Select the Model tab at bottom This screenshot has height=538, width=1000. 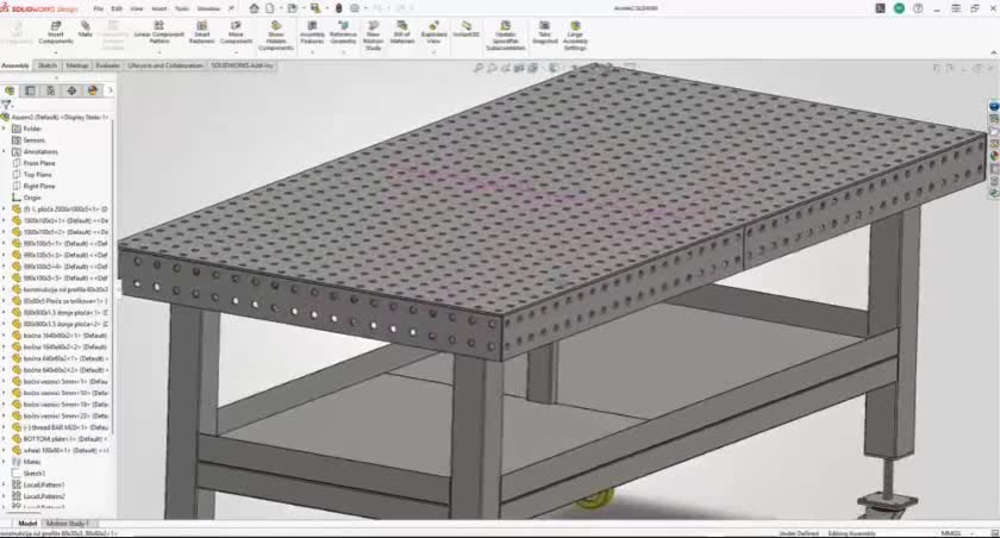tap(27, 523)
